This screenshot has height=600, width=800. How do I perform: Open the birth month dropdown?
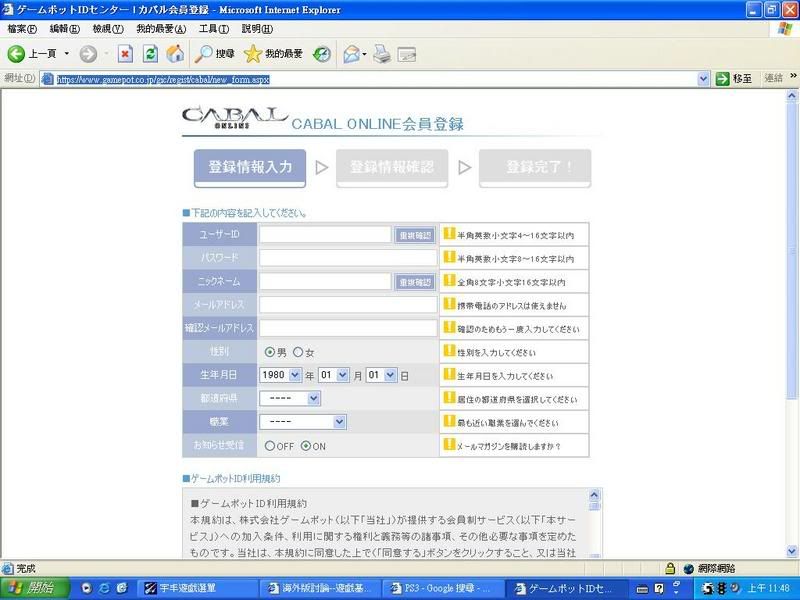(334, 375)
